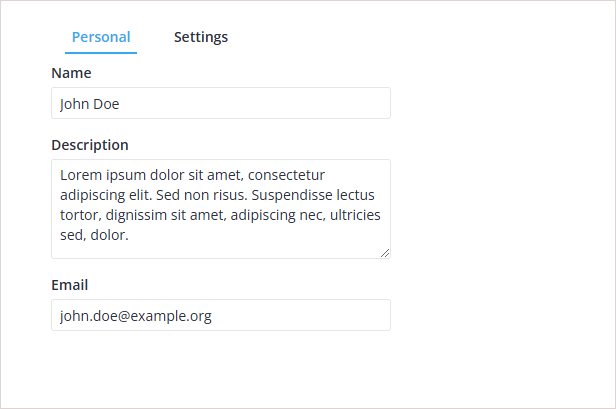This screenshot has width=616, height=409.
Task: Place cursor on "John" in Name field
Action: [x=74, y=103]
